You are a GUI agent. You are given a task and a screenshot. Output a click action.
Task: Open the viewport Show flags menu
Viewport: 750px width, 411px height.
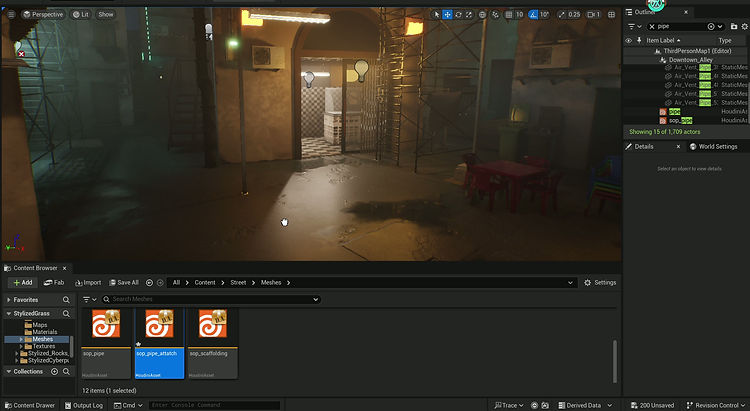click(106, 14)
